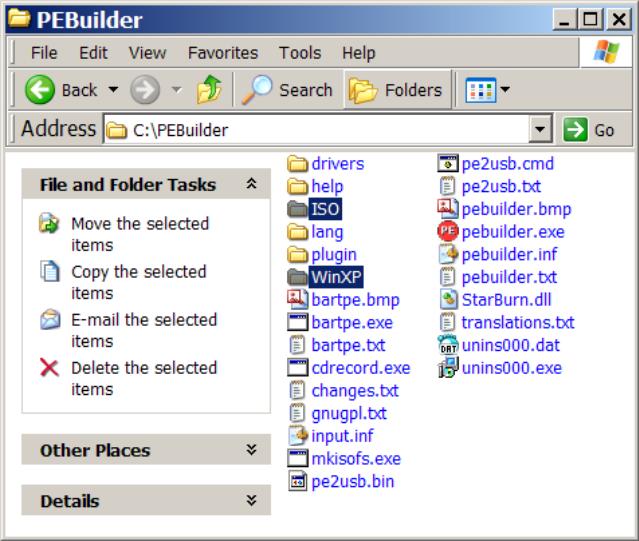Minimize the PEBuilder window
The width and height of the screenshot is (639, 541).
tap(564, 19)
